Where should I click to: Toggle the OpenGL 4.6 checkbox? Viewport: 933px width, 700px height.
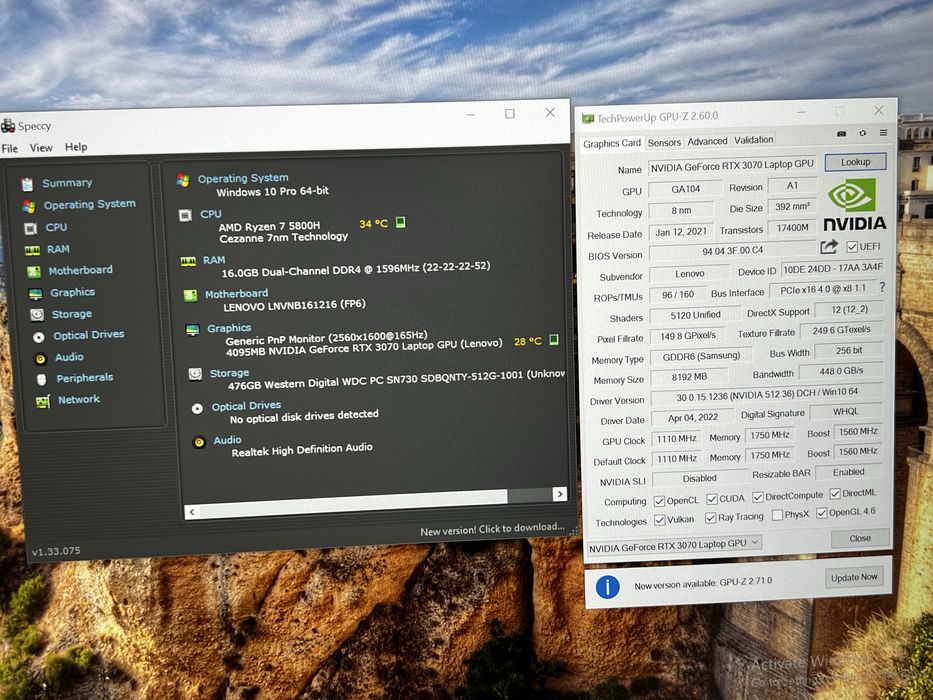click(822, 513)
